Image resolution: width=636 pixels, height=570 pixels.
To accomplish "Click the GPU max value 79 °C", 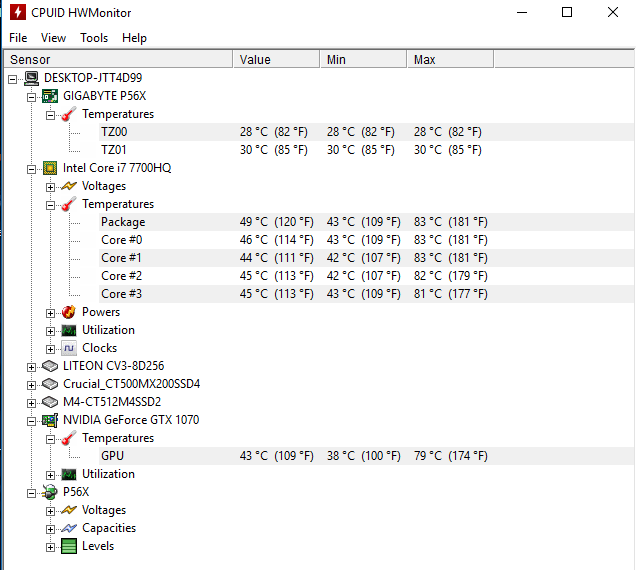I will point(428,456).
